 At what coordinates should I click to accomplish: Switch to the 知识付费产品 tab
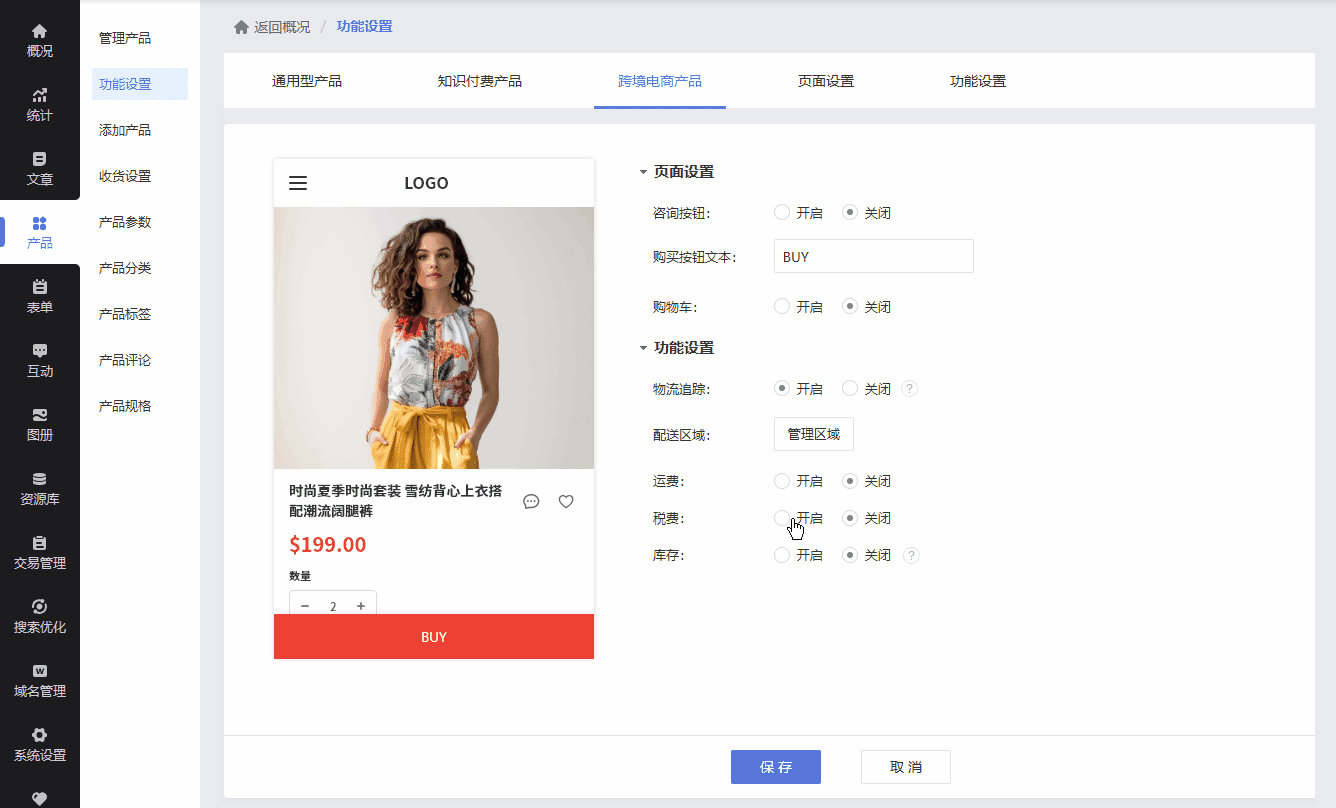[479, 81]
